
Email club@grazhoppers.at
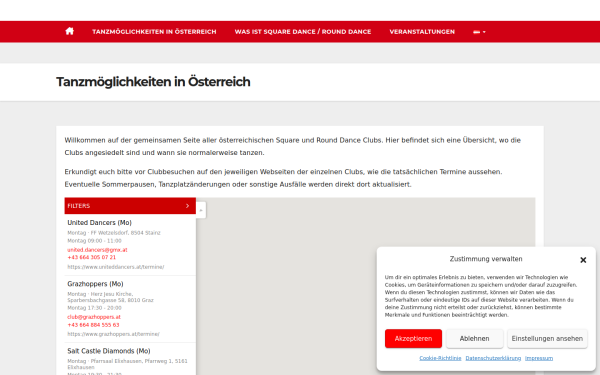(94, 317)
